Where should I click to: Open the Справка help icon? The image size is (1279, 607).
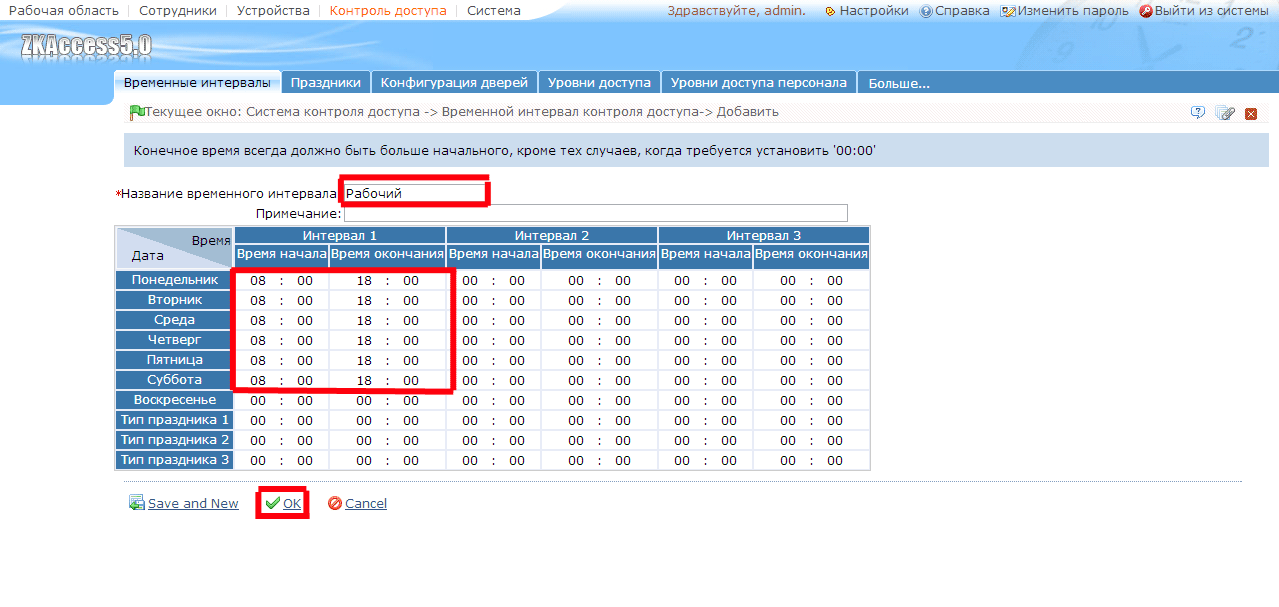pyautogui.click(x=925, y=11)
